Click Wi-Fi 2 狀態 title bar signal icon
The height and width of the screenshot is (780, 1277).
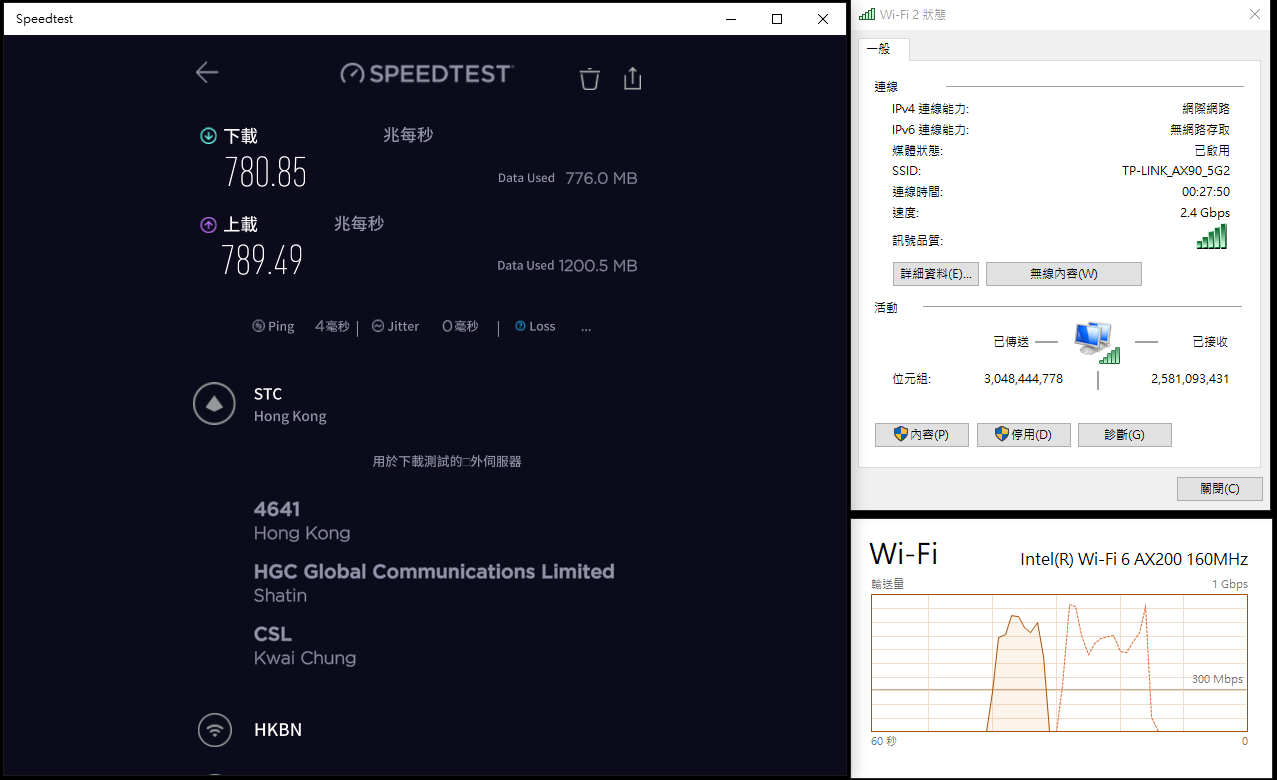(x=866, y=14)
